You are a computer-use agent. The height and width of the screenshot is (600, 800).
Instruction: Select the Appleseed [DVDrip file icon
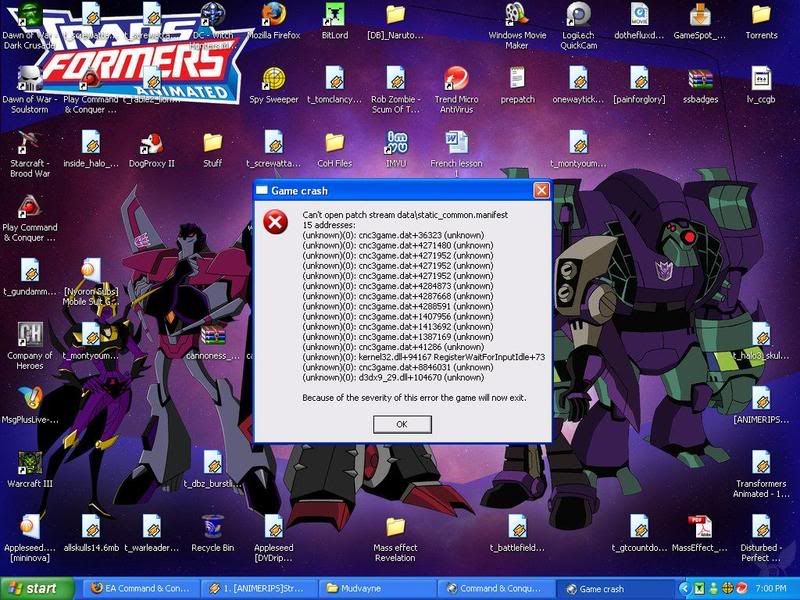[274, 528]
